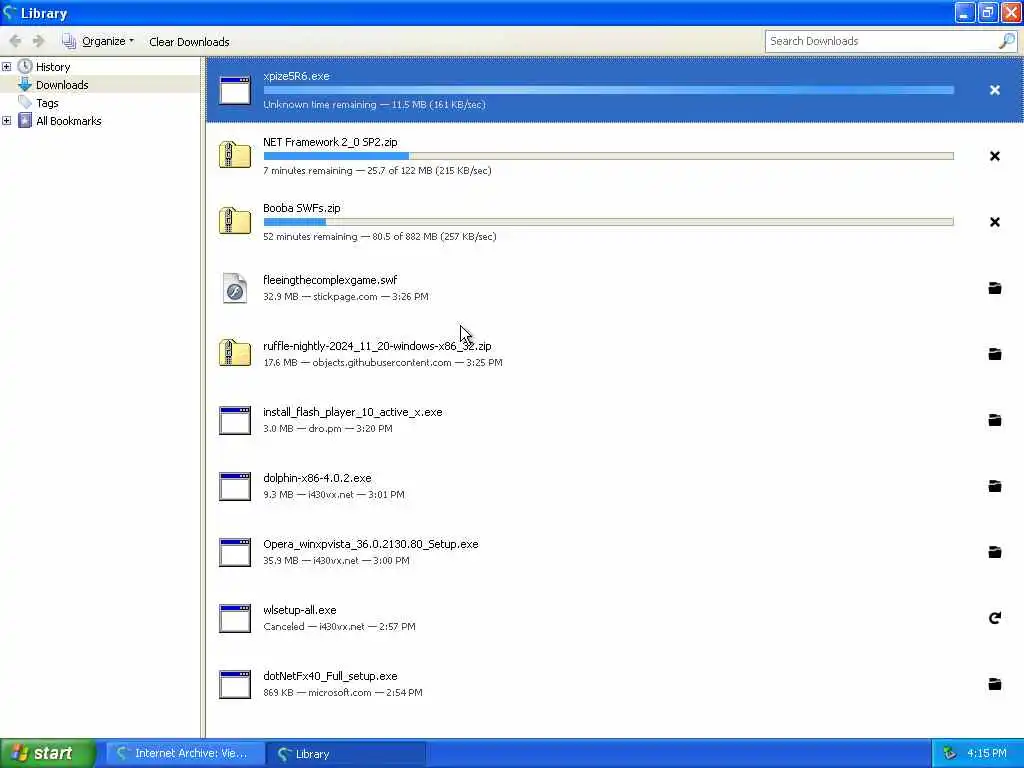The width and height of the screenshot is (1024, 768).
Task: Expand the History tree node
Action: point(7,67)
